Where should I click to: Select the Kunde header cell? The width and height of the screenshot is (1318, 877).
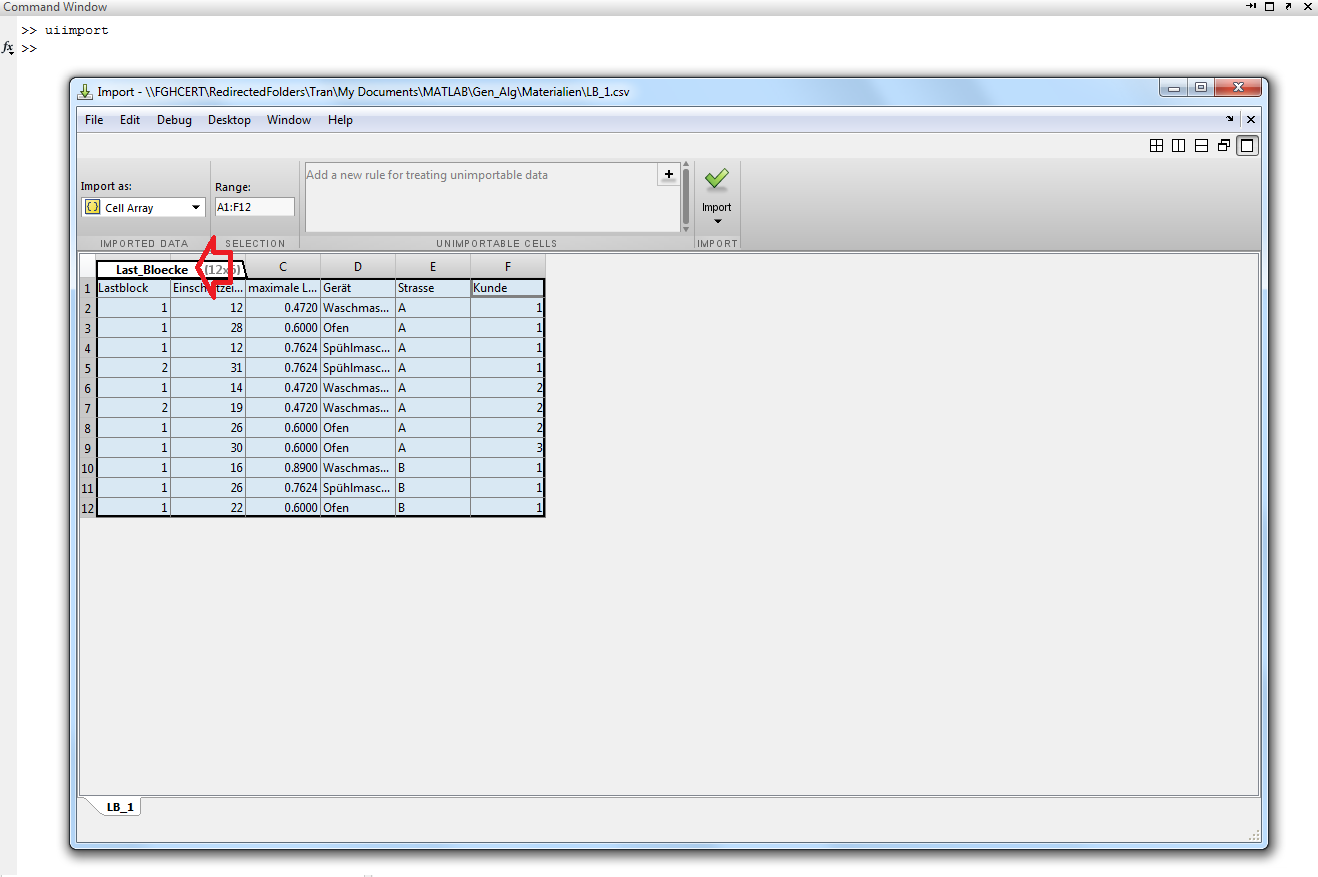[x=507, y=288]
